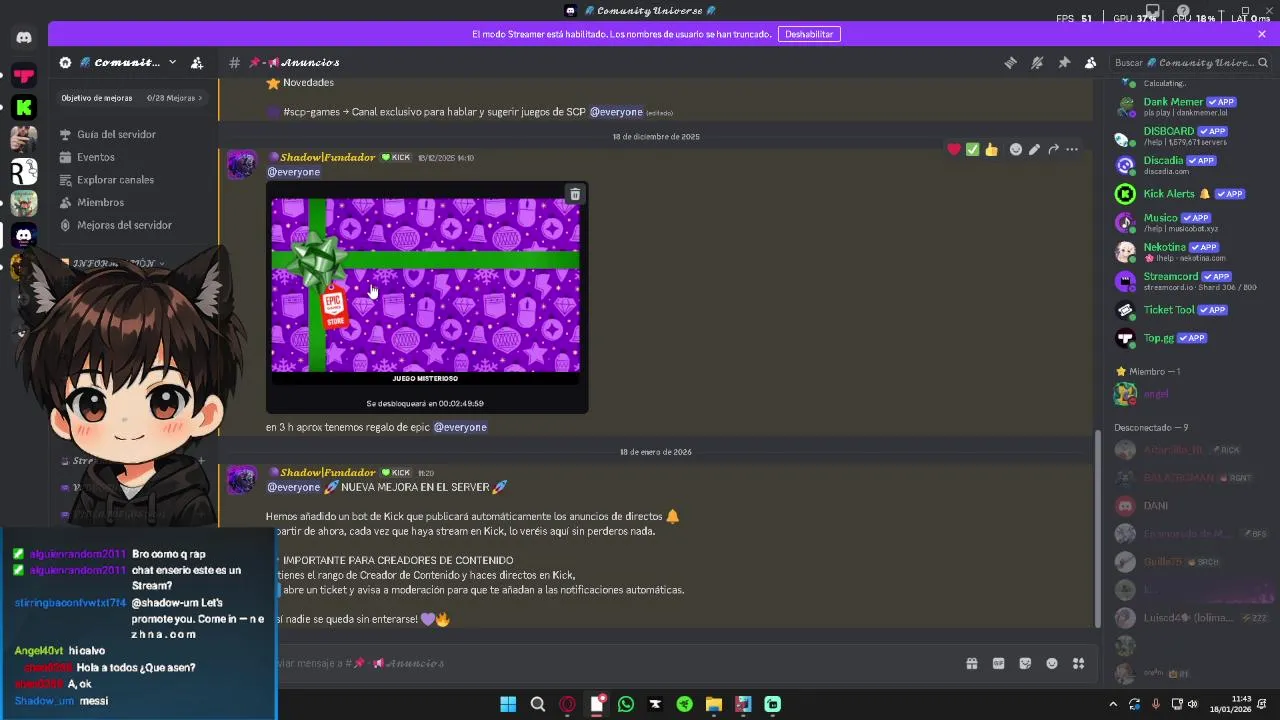Open the red T server icon in sidebar
Viewport: 1280px width, 720px height.
click(x=24, y=75)
